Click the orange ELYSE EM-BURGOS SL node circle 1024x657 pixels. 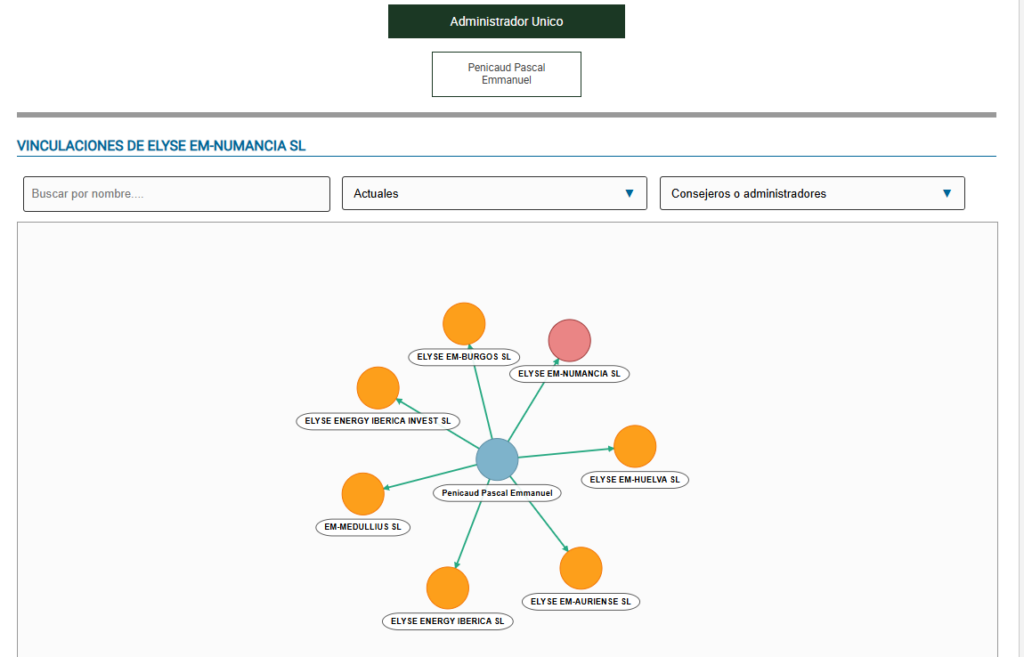(464, 324)
